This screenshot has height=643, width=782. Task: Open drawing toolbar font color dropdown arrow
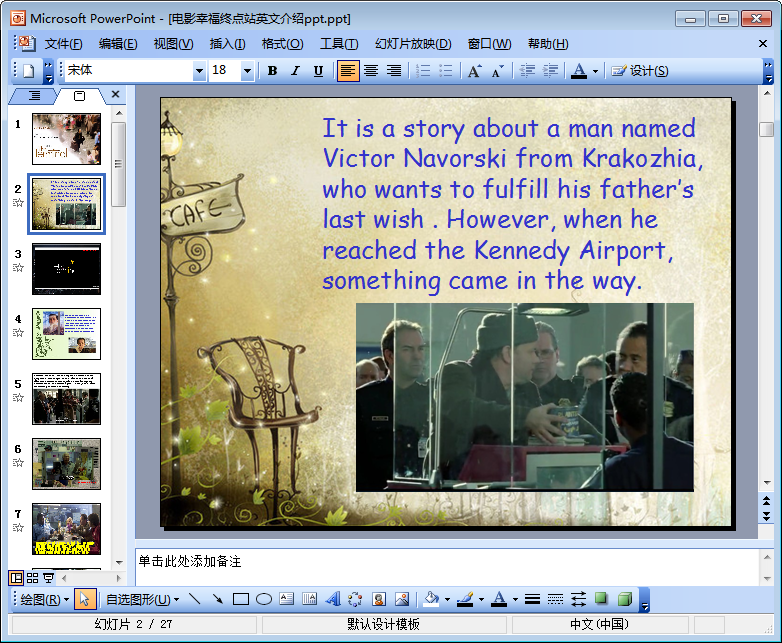(515, 600)
